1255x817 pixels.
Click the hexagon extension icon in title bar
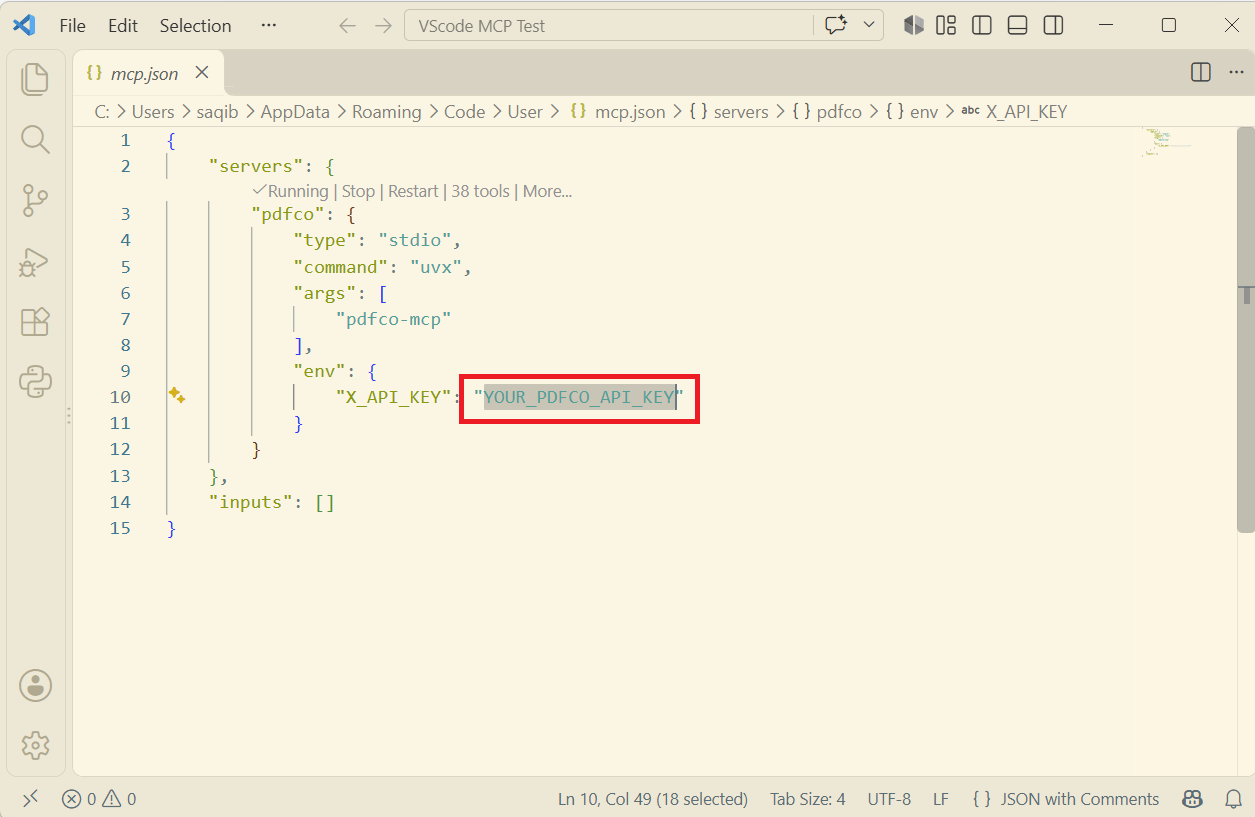tap(914, 26)
